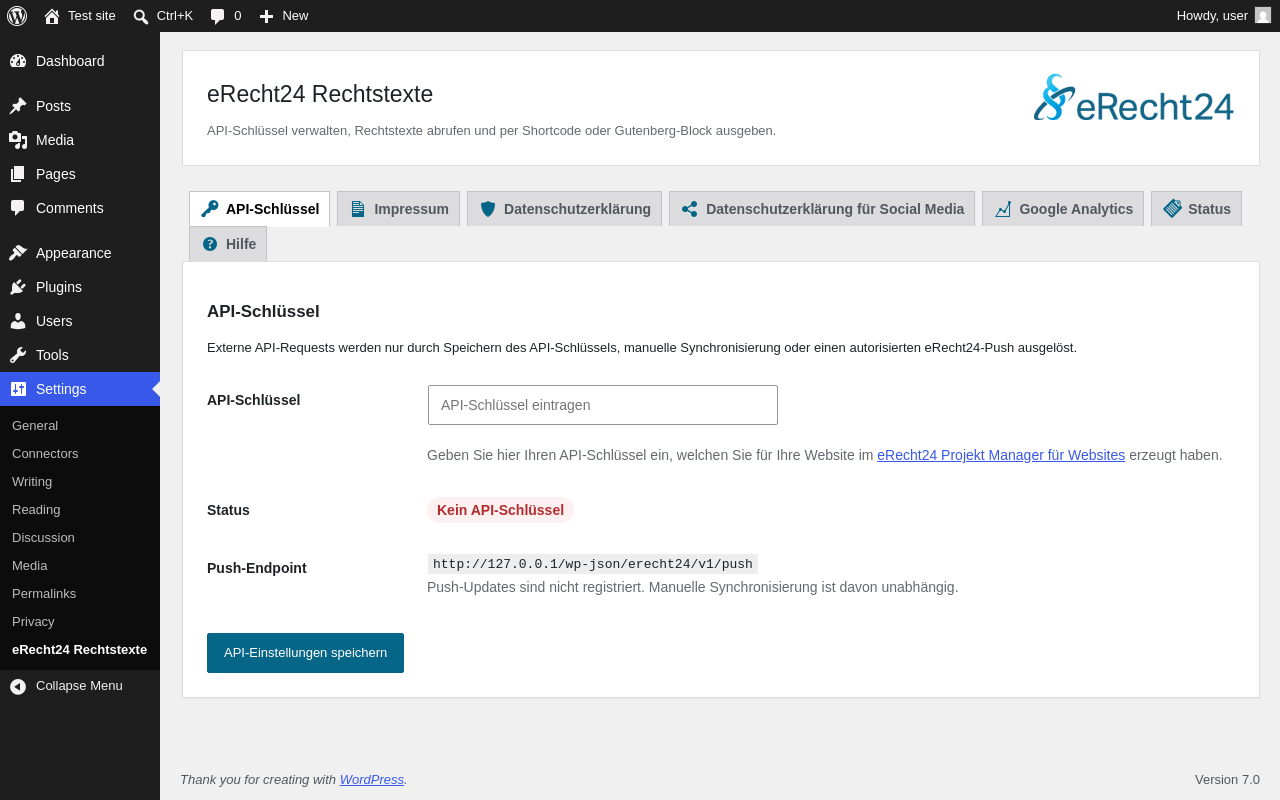
Task: Focus the API-Schlüssel eintragen input field
Action: [x=603, y=405]
